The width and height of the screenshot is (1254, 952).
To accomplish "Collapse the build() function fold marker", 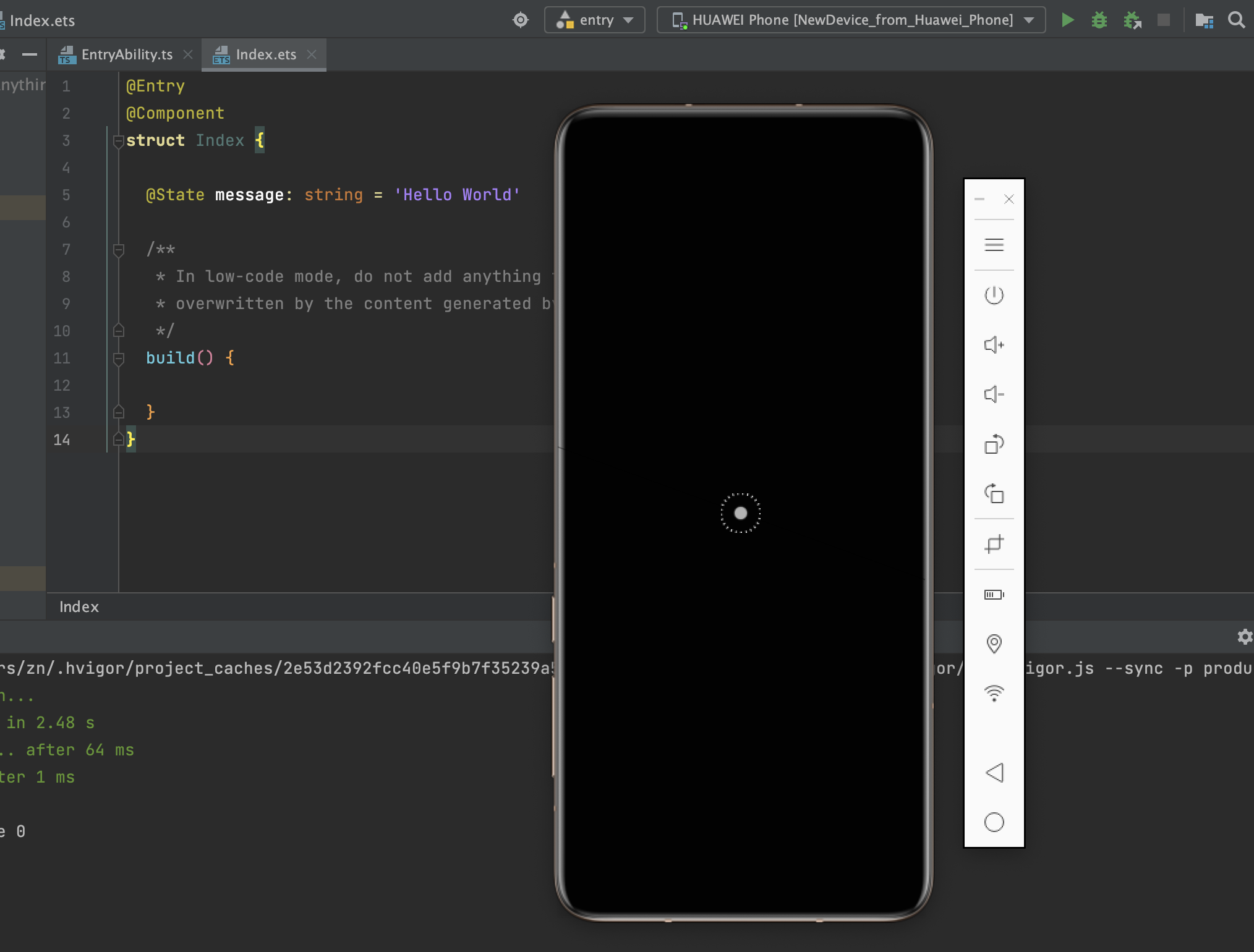I will pos(119,359).
